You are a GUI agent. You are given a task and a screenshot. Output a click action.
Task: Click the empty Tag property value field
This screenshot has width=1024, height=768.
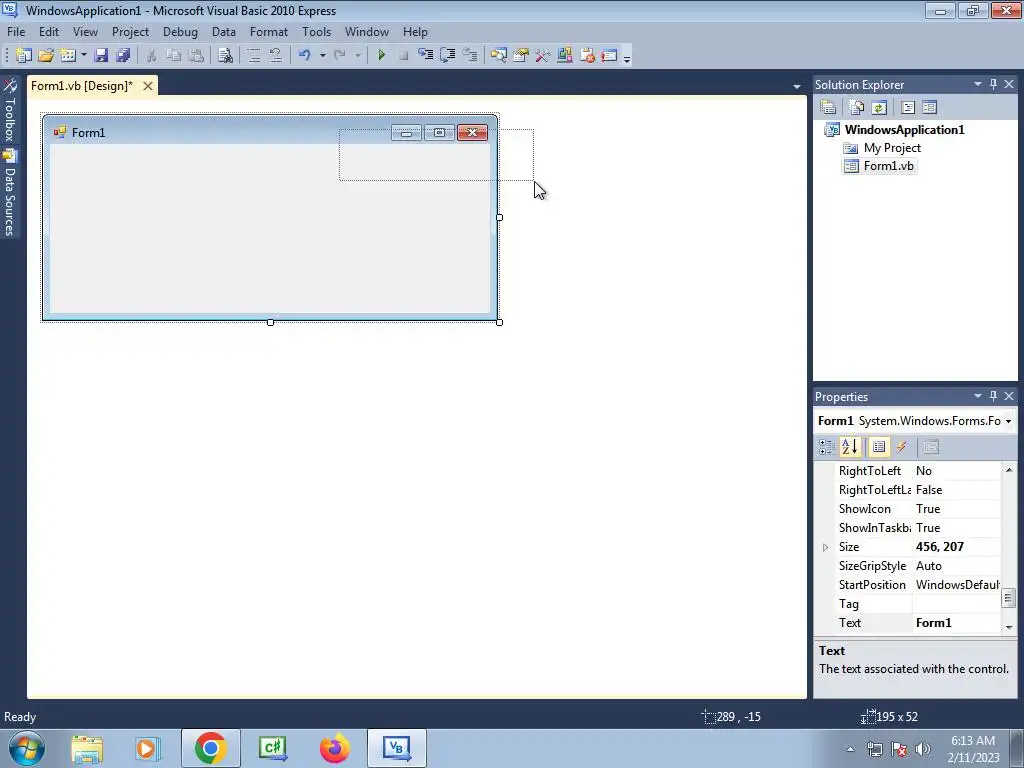956,604
